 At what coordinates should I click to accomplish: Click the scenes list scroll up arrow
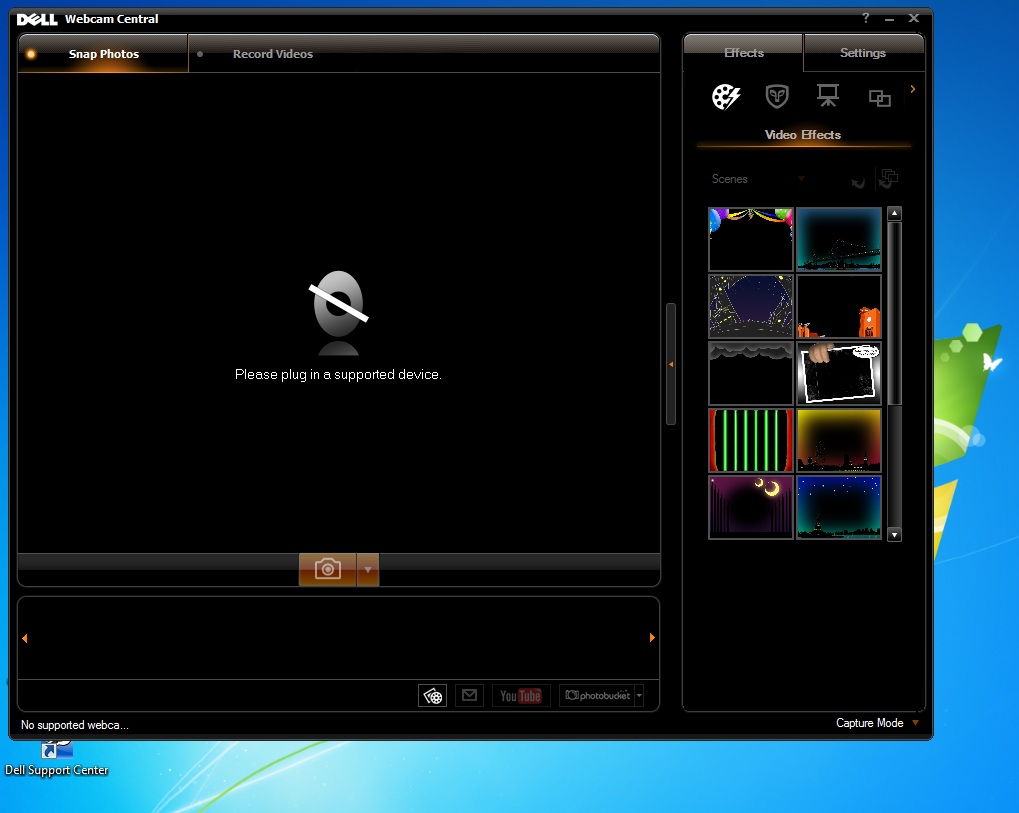(x=894, y=213)
